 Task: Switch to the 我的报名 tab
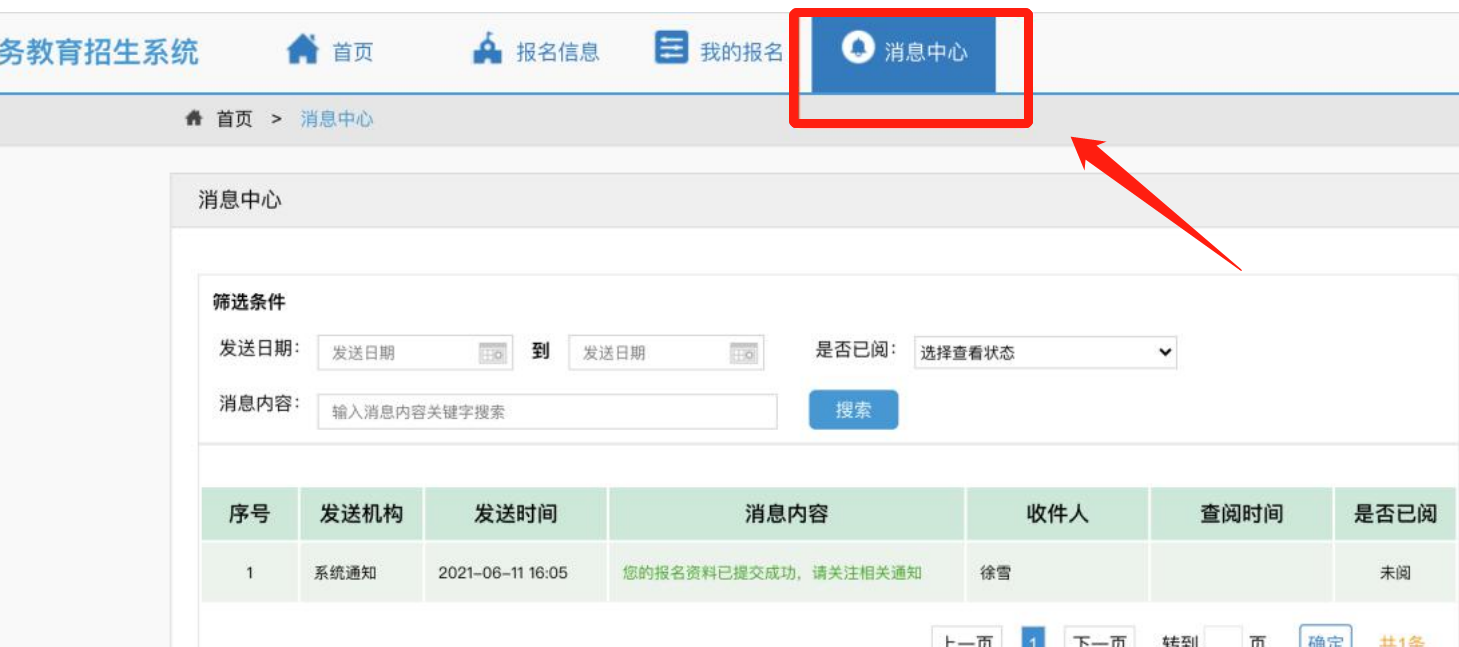click(x=719, y=50)
